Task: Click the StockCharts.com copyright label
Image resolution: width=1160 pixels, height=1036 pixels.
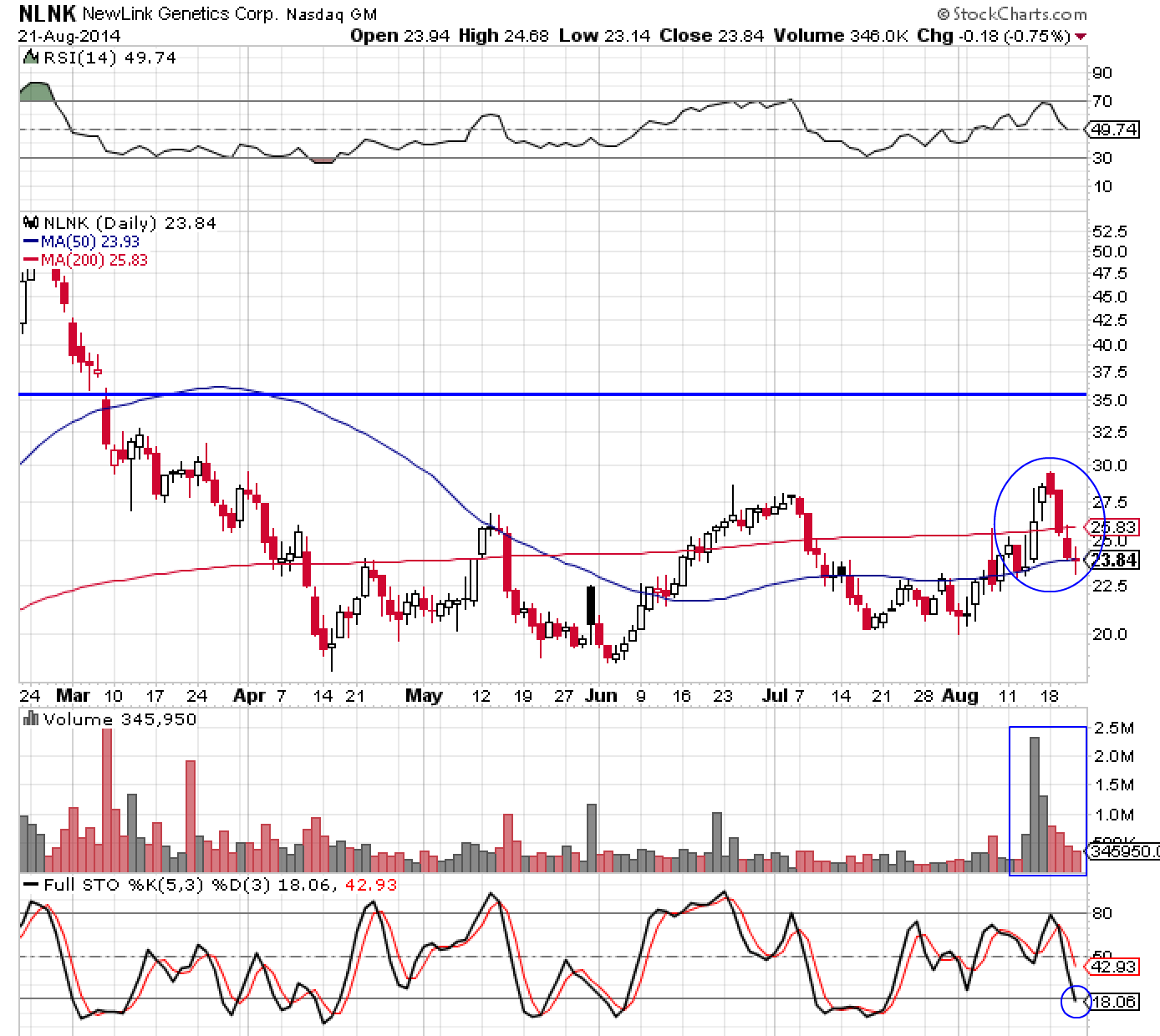Action: (x=1012, y=14)
